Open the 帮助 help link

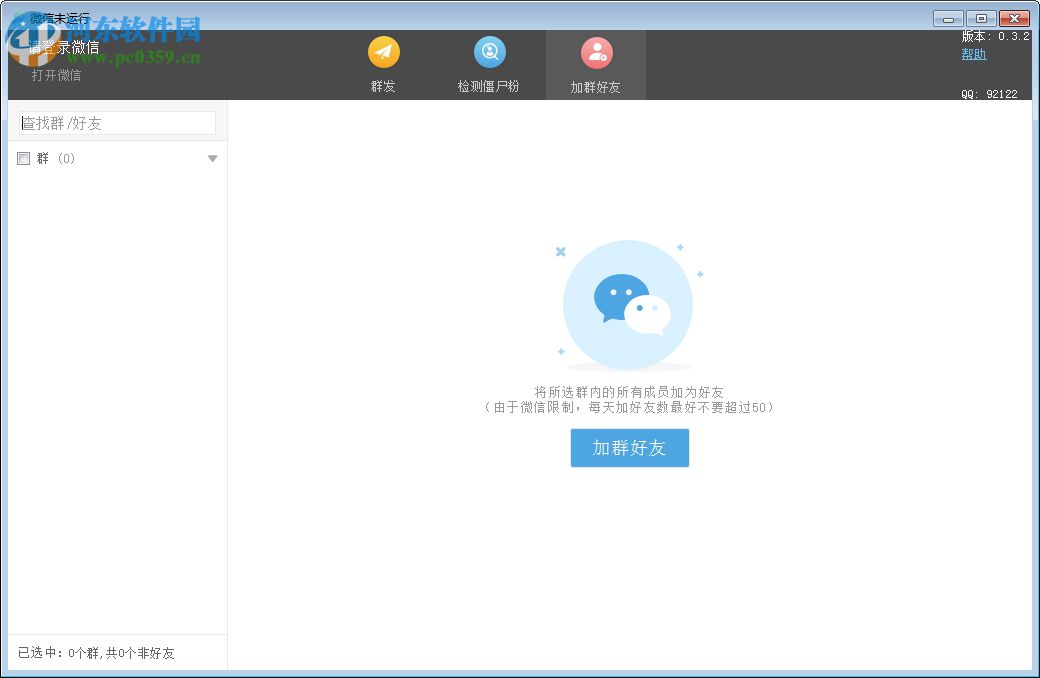click(x=973, y=54)
